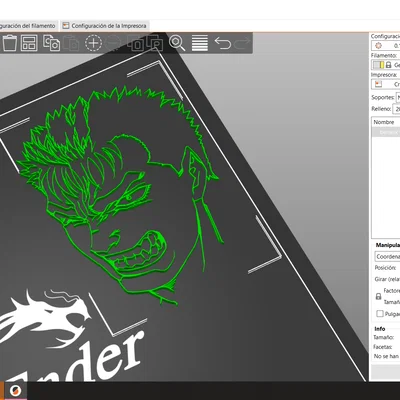
Task: Click the lock icon beside the filament preset
Action: tap(388, 65)
